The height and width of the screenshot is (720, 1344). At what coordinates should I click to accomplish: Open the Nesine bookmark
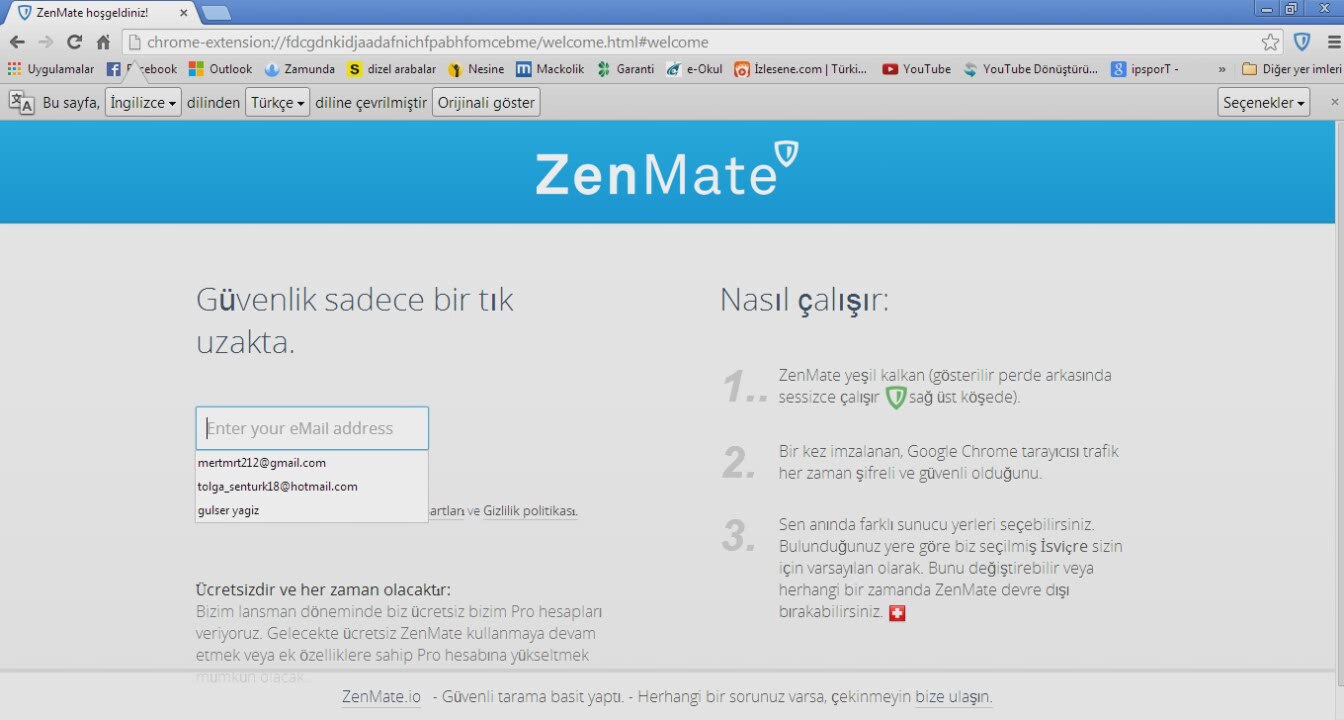[x=476, y=69]
